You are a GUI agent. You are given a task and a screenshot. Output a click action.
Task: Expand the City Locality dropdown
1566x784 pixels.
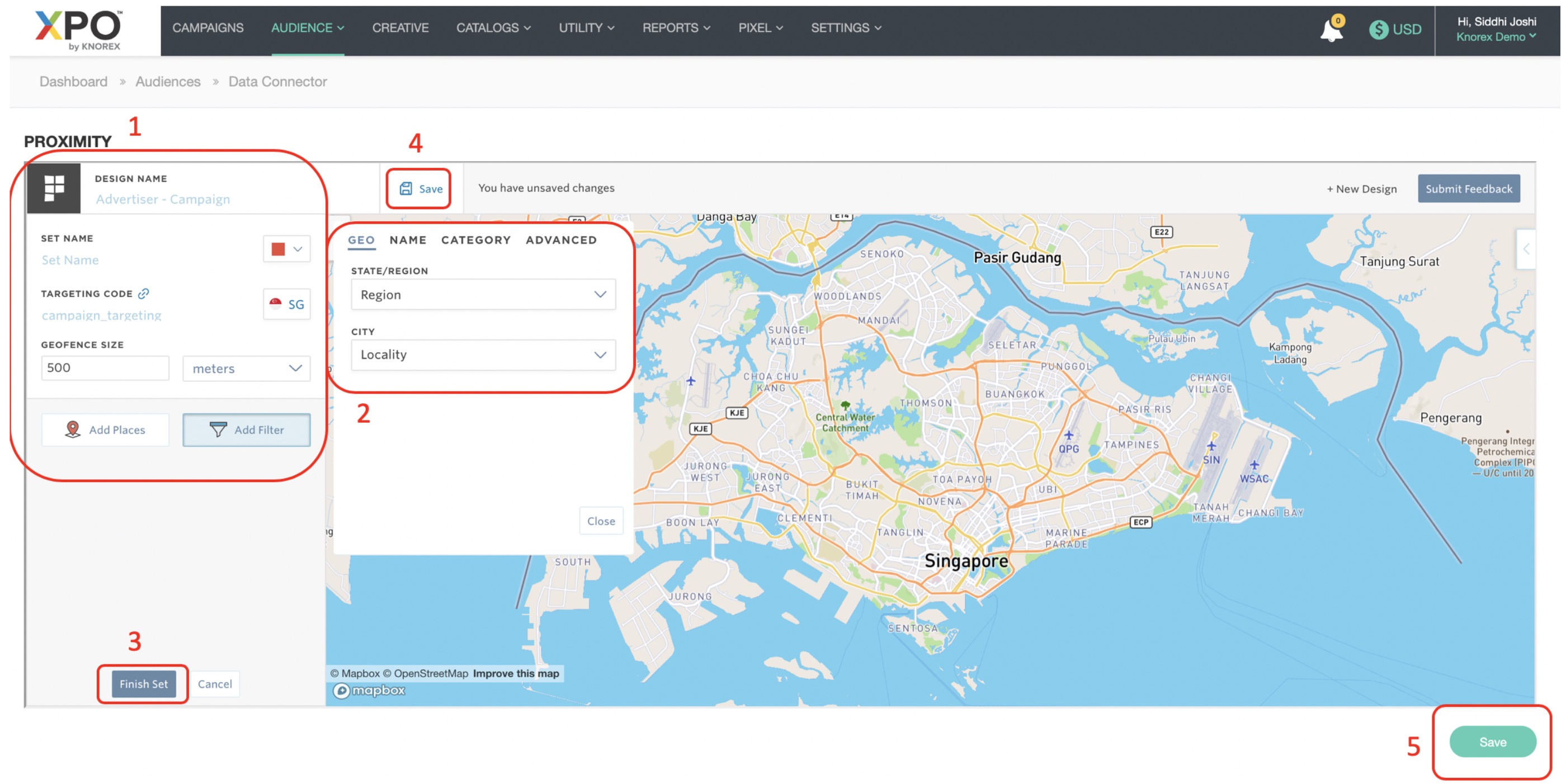[x=483, y=355]
